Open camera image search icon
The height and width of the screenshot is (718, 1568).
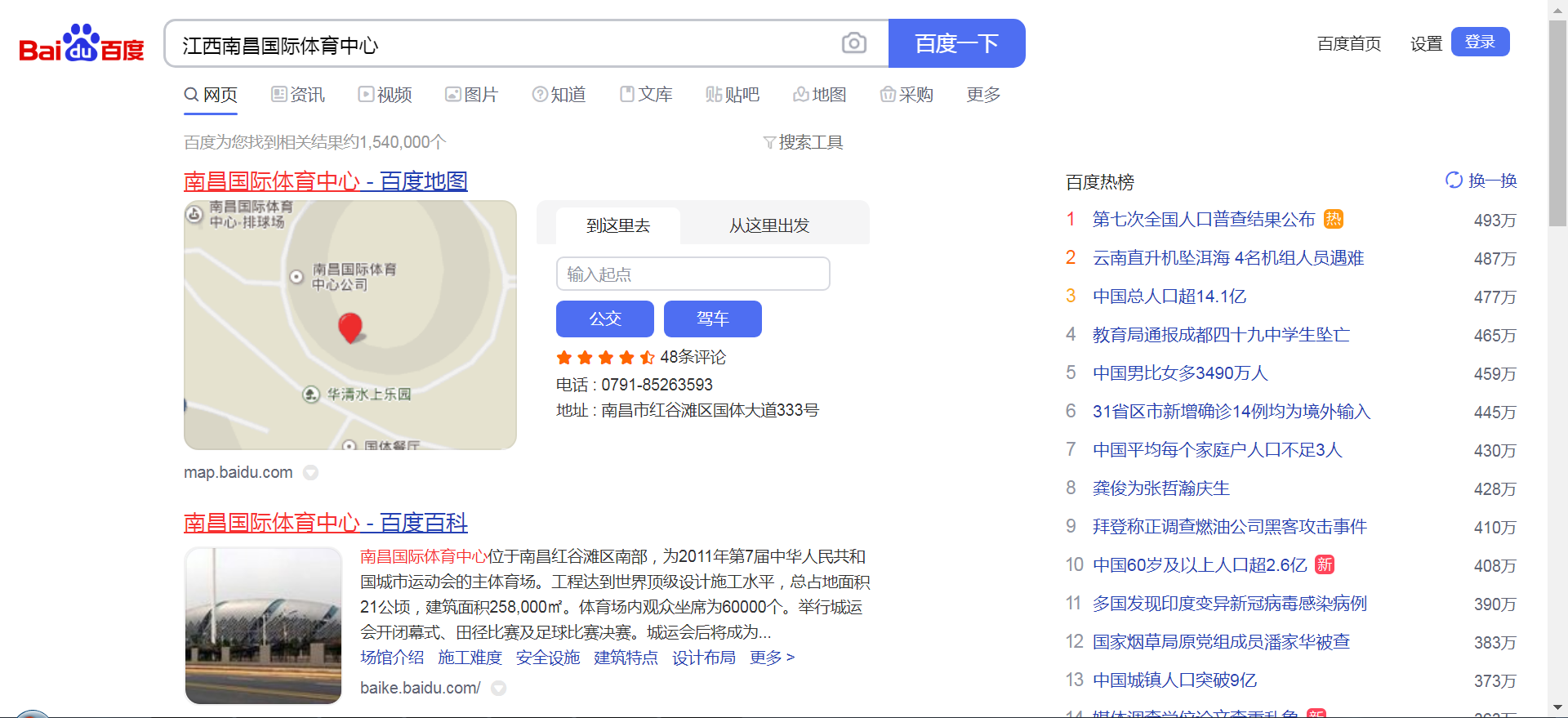pyautogui.click(x=854, y=43)
